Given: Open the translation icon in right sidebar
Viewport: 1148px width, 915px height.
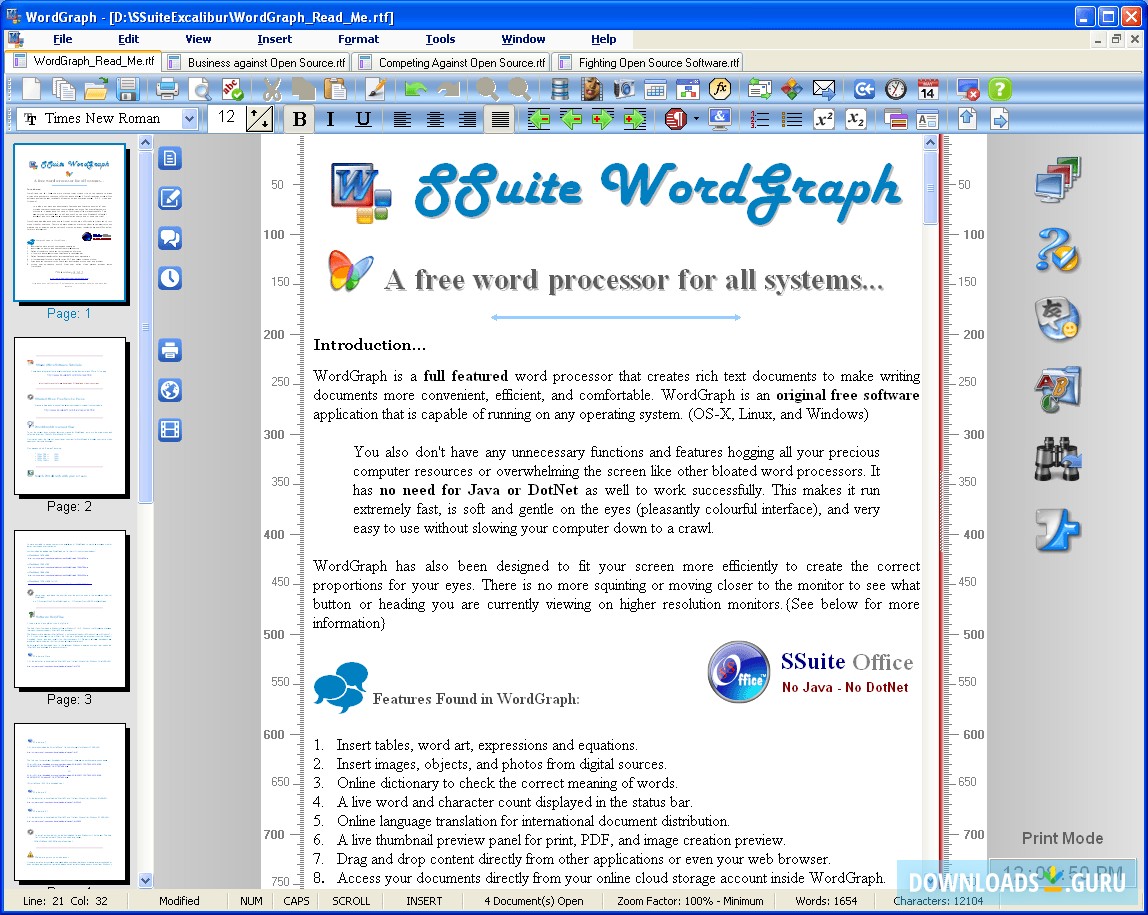Looking at the screenshot, I should [x=1056, y=320].
